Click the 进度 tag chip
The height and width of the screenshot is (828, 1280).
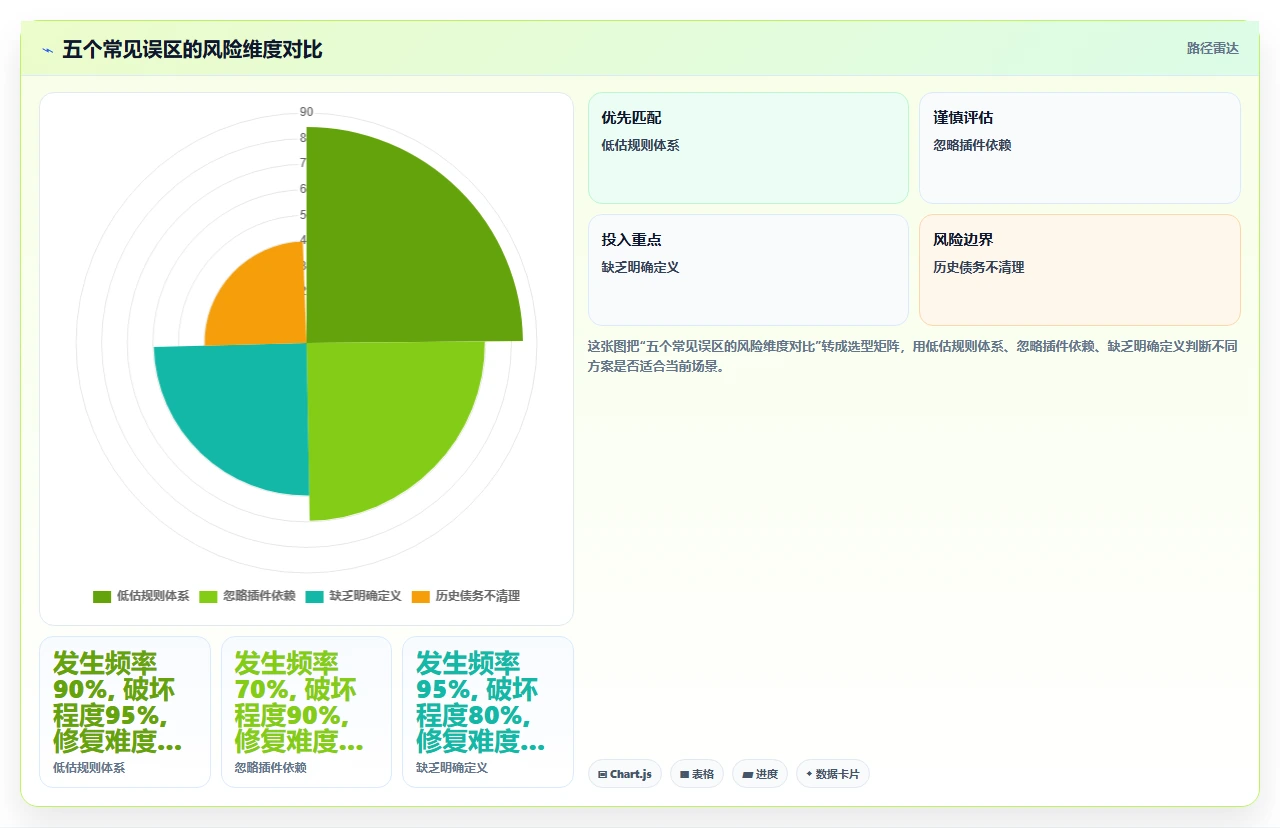tap(760, 774)
